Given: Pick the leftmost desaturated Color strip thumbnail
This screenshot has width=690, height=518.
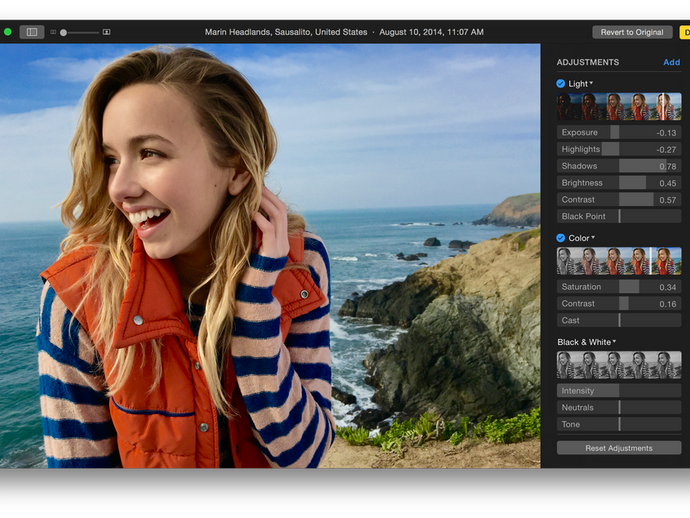Looking at the screenshot, I should tap(567, 261).
